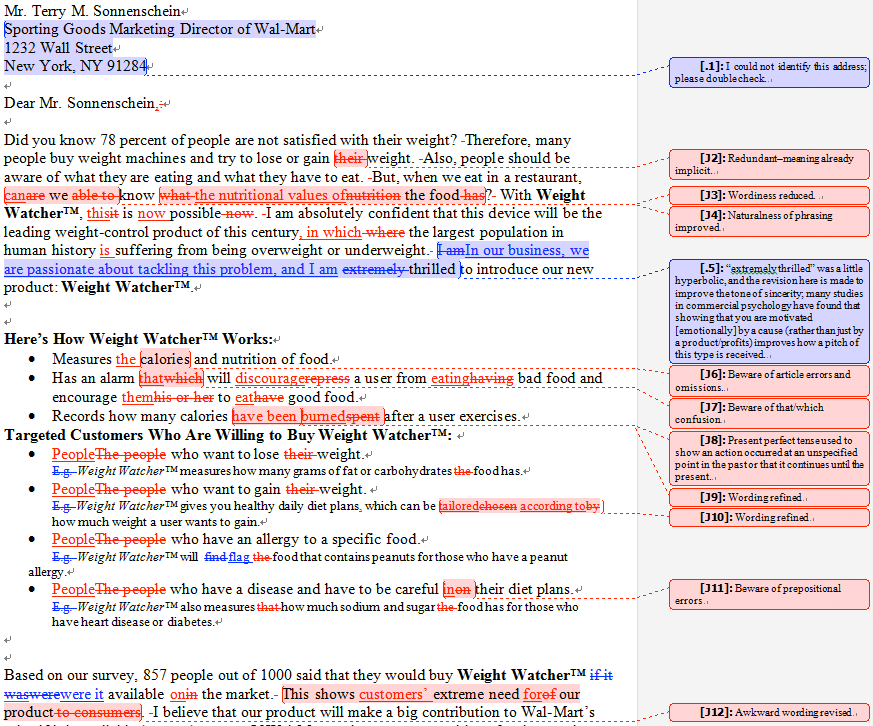The width and height of the screenshot is (873, 726).
Task: Select comment [J9] Wording refined
Action: (769, 497)
